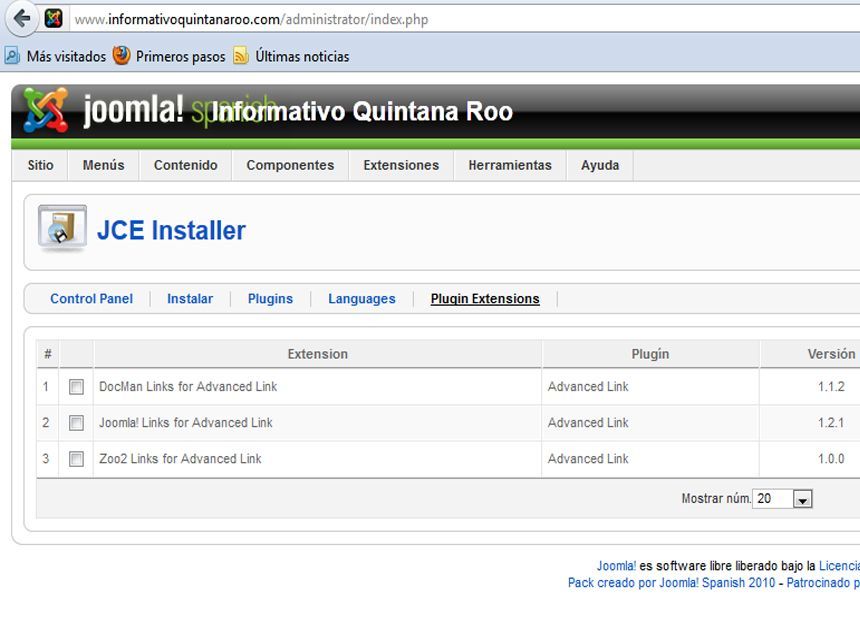Click the Joomla favicon beside the address
Screen dimensions: 860x640
(x=53, y=19)
